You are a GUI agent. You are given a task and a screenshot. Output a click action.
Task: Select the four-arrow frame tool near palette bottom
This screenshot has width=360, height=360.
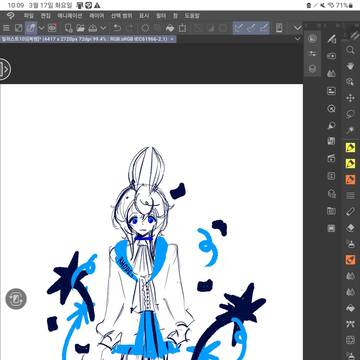coord(350,340)
